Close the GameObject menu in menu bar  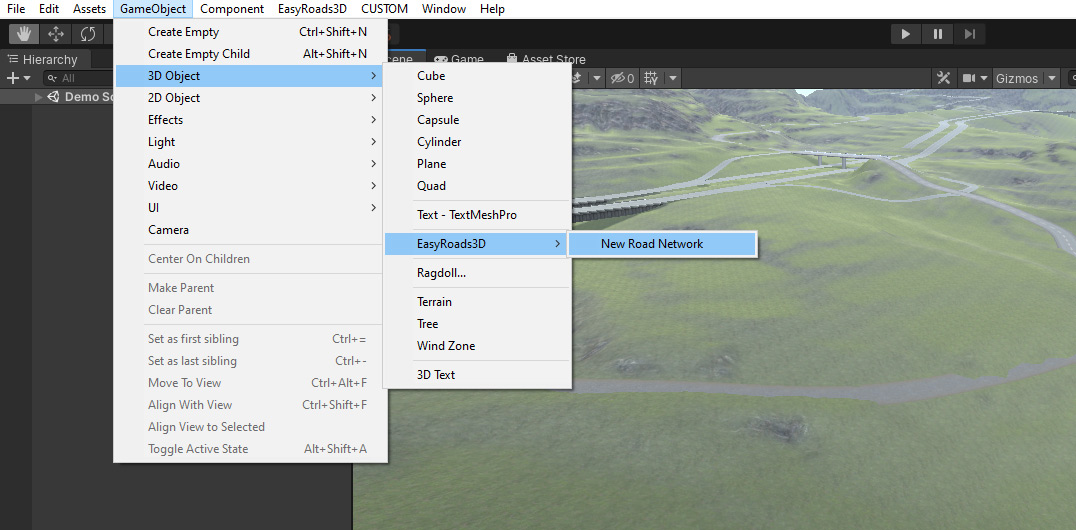click(x=153, y=9)
